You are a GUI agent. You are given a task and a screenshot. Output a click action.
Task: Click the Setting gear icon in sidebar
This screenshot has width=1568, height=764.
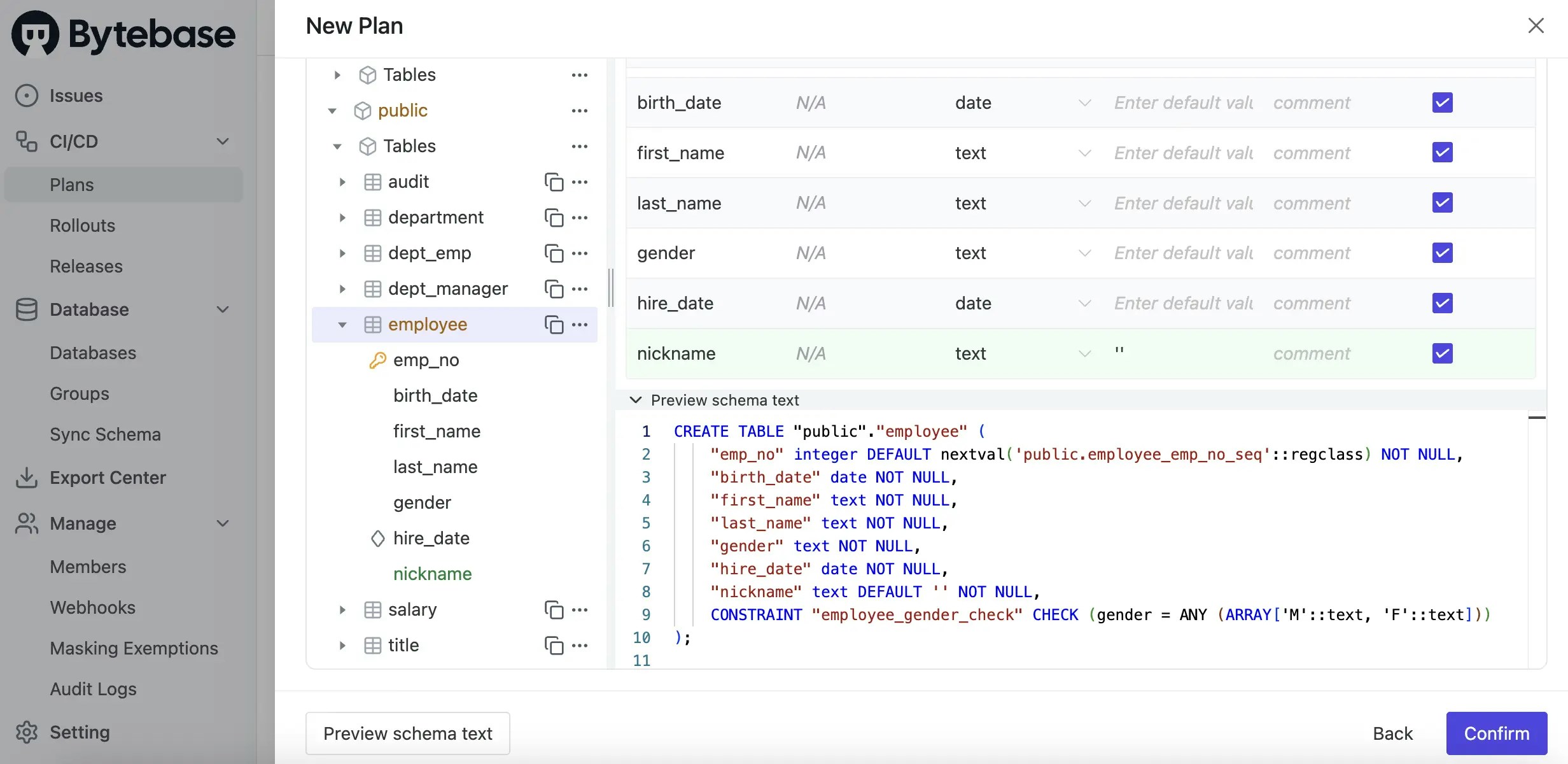[x=27, y=732]
